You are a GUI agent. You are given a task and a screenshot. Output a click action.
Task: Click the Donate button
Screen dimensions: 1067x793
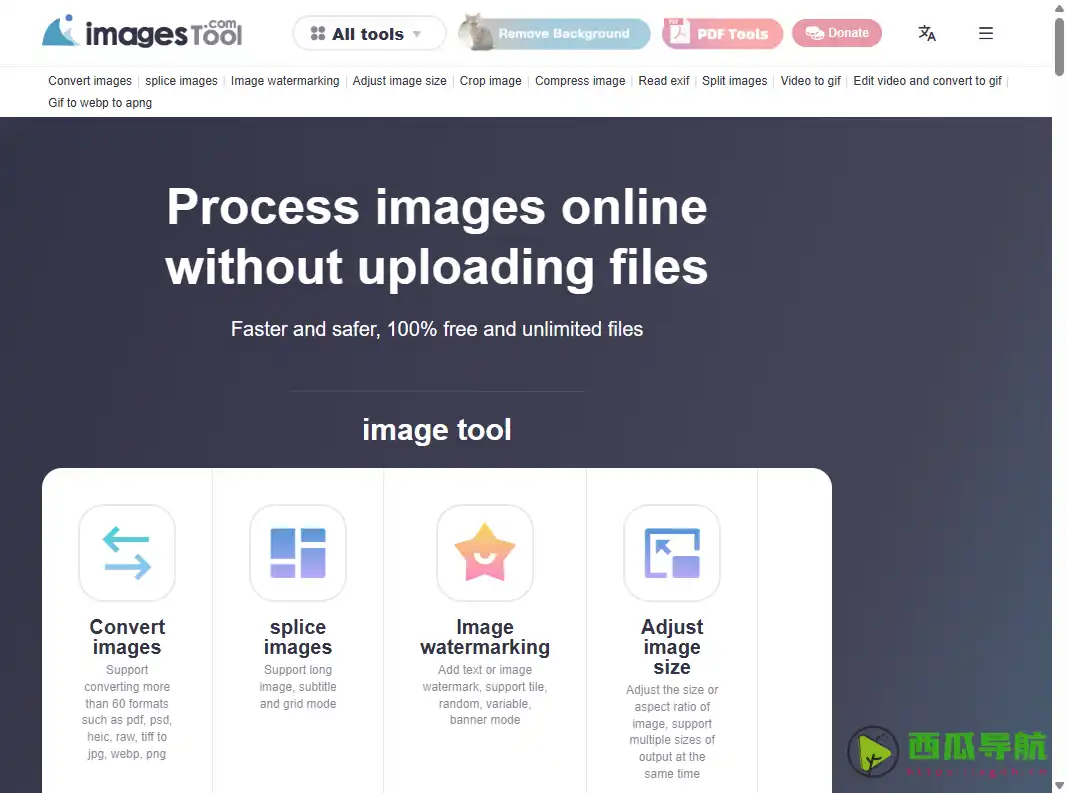(837, 33)
